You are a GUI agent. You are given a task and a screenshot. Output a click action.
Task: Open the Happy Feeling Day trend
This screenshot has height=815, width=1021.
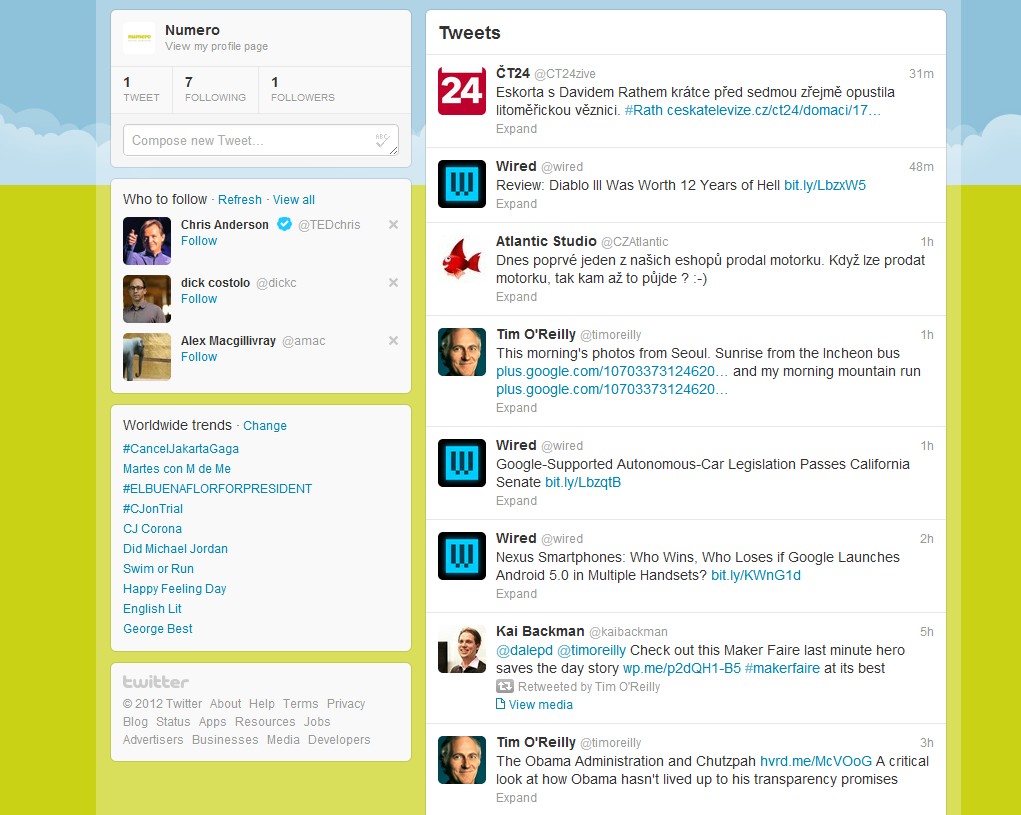coord(175,589)
